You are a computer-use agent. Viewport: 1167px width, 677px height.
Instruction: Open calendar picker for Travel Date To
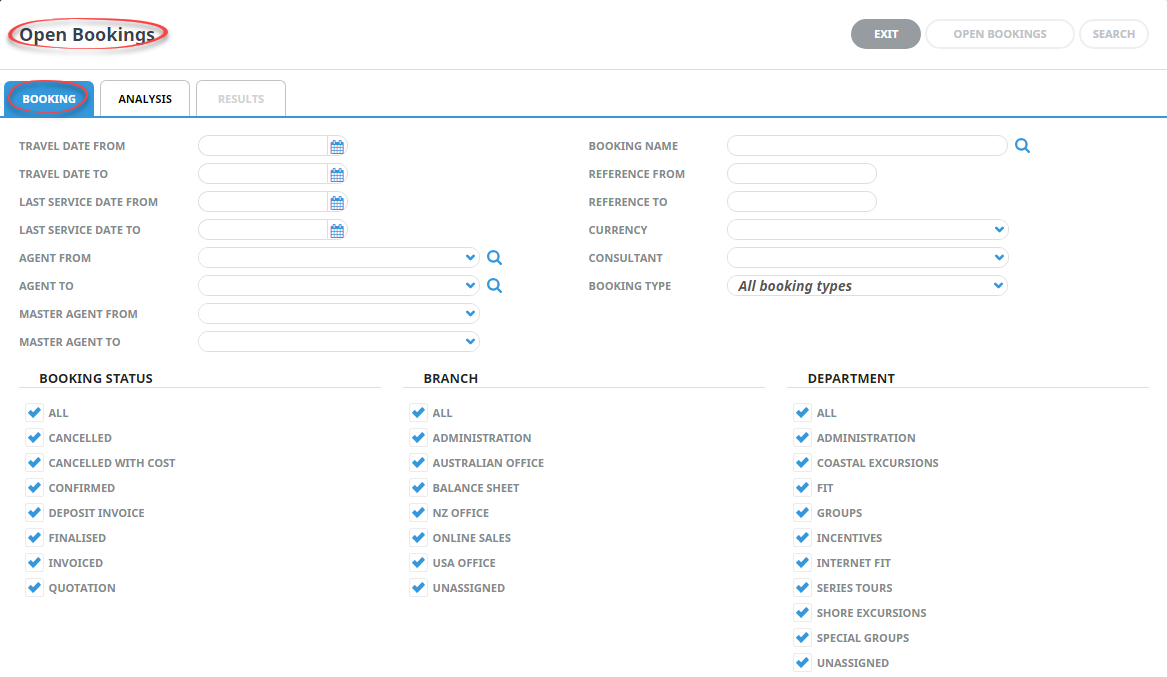(337, 175)
